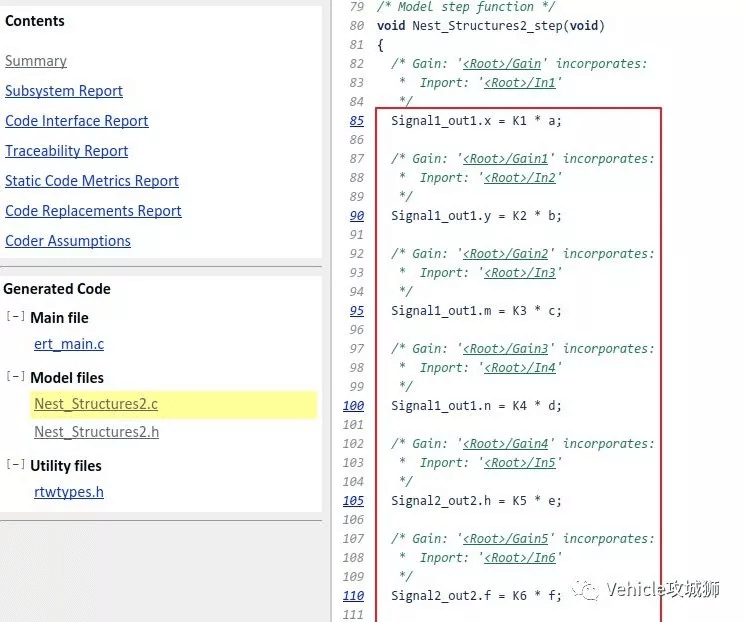Follow the <Root>/In4 block link

click(520, 367)
